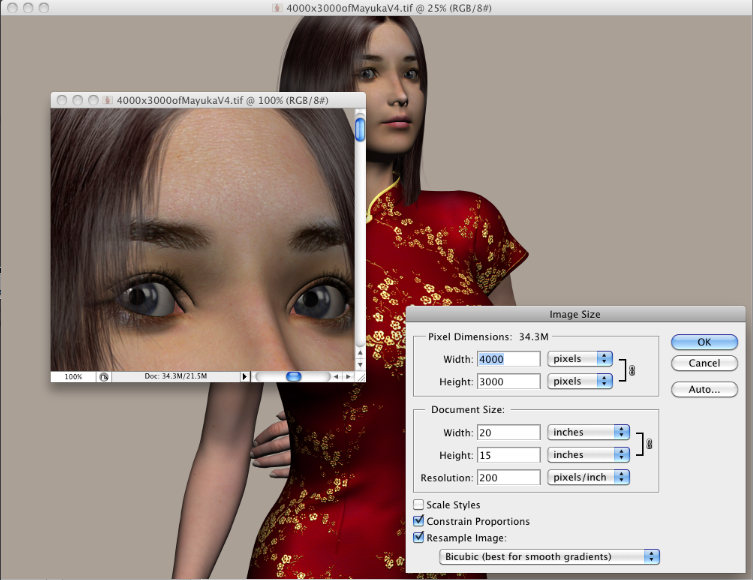This screenshot has width=753, height=580.
Task: Click the file proxy icon in the 100% window title
Action: point(109,100)
